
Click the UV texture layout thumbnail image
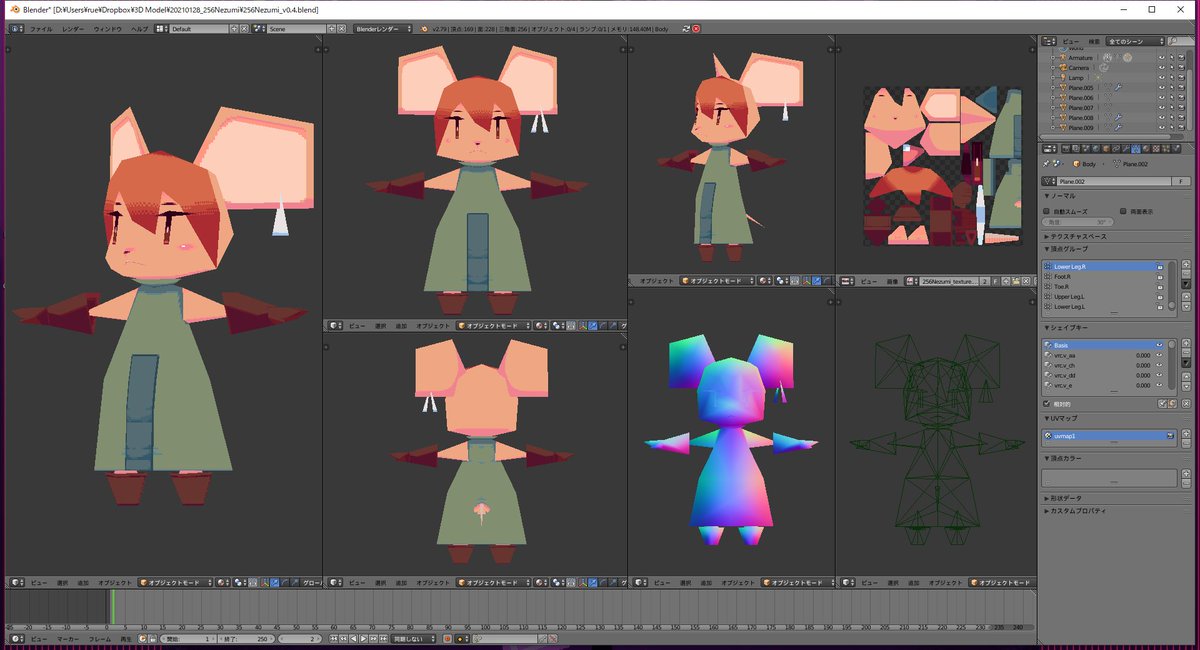tap(943, 166)
